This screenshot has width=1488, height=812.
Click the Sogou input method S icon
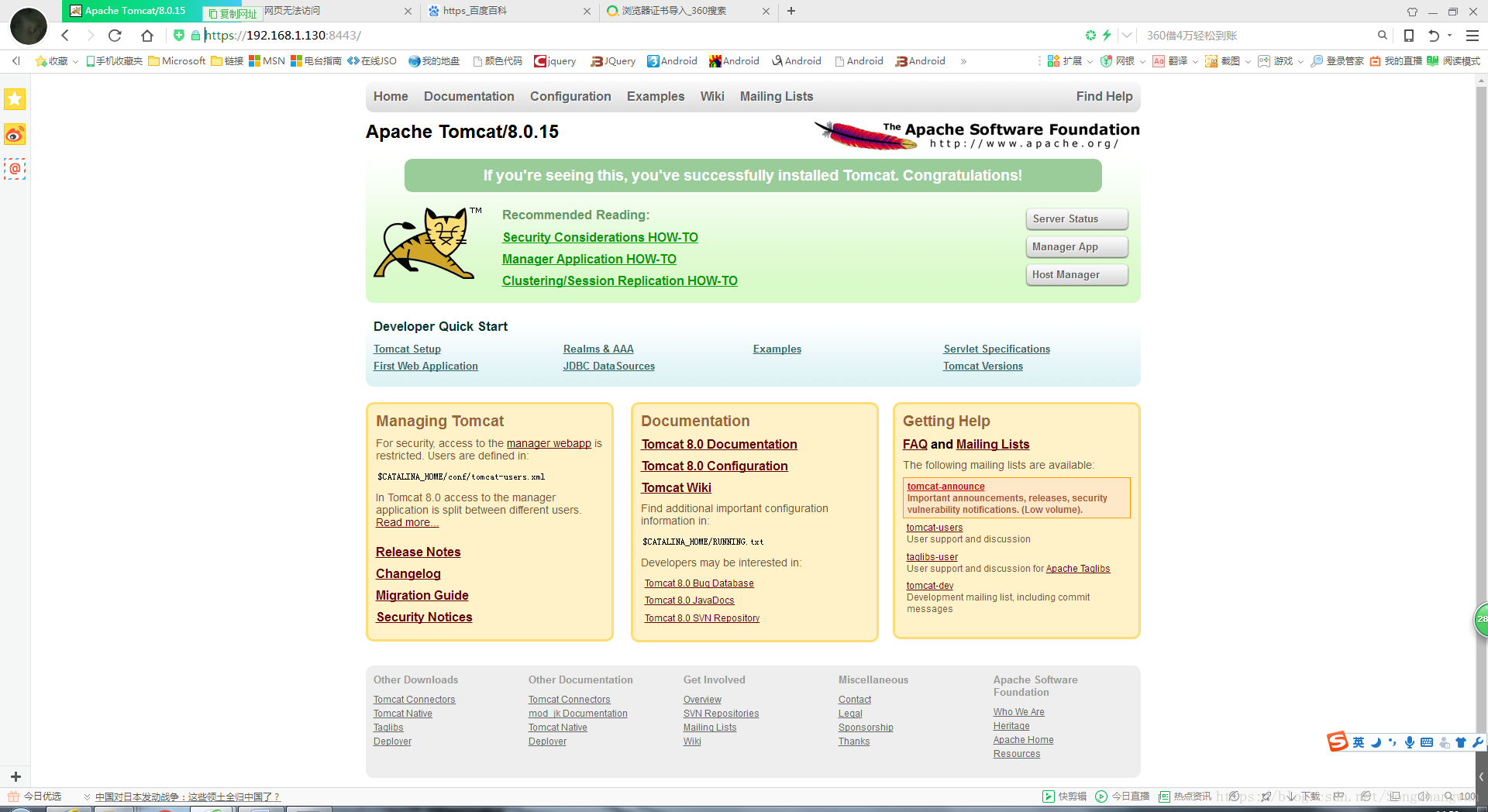pos(1337,741)
